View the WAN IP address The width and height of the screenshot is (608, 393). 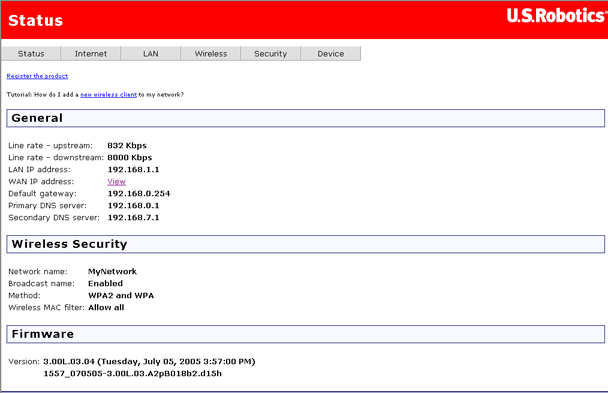[116, 181]
